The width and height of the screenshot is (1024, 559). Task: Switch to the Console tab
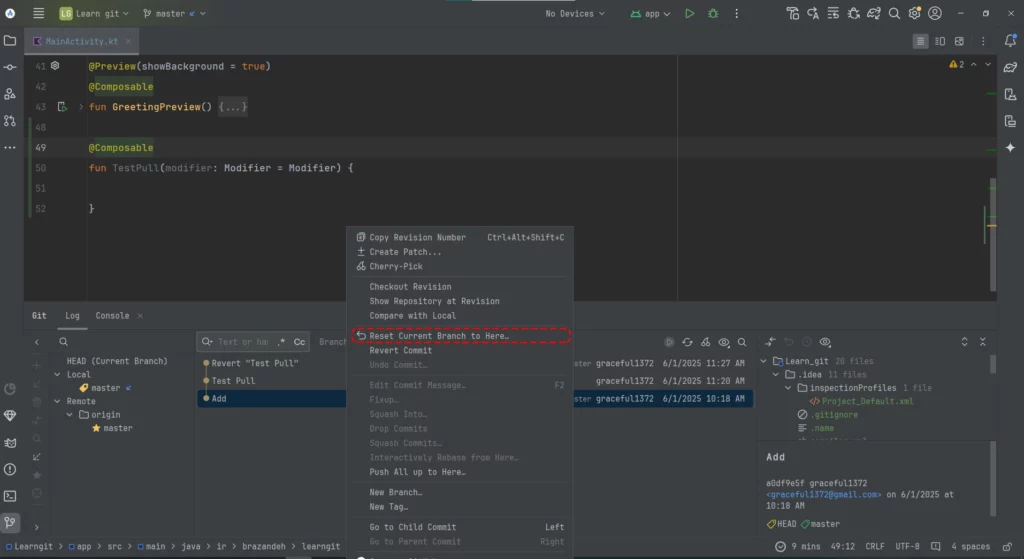point(112,315)
